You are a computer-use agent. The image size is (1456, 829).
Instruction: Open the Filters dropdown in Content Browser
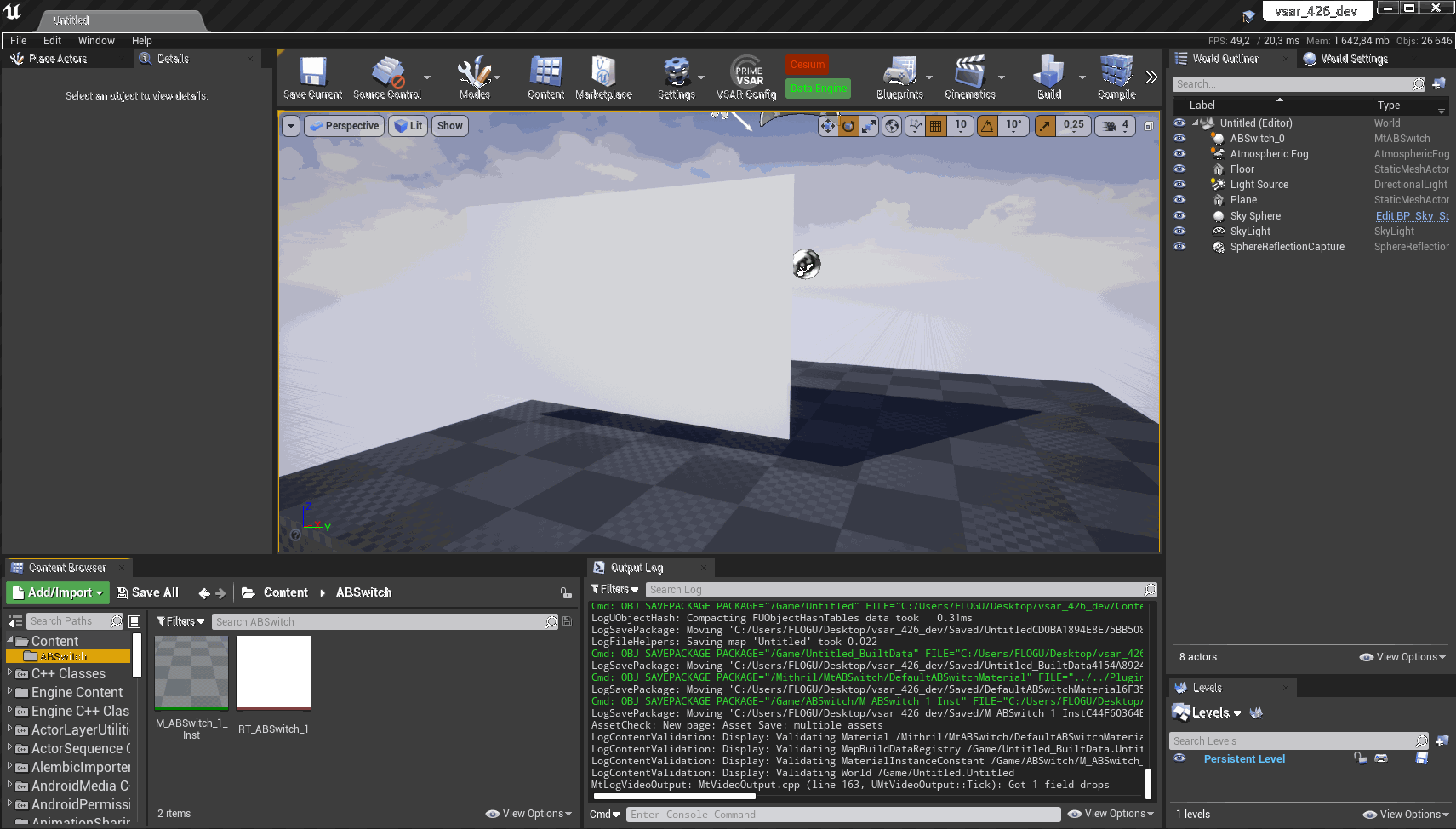[180, 621]
